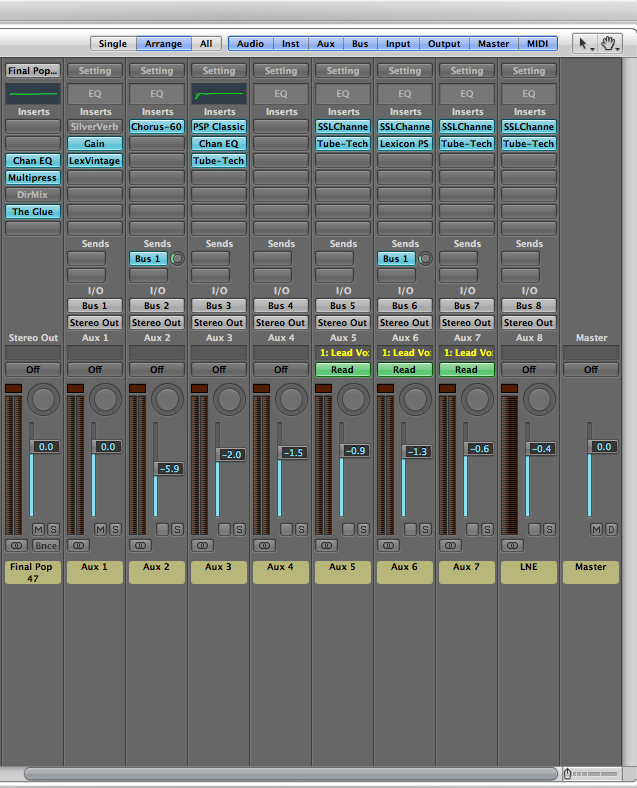Select the hand tool in toolbar
The image size is (637, 788).
[609, 44]
